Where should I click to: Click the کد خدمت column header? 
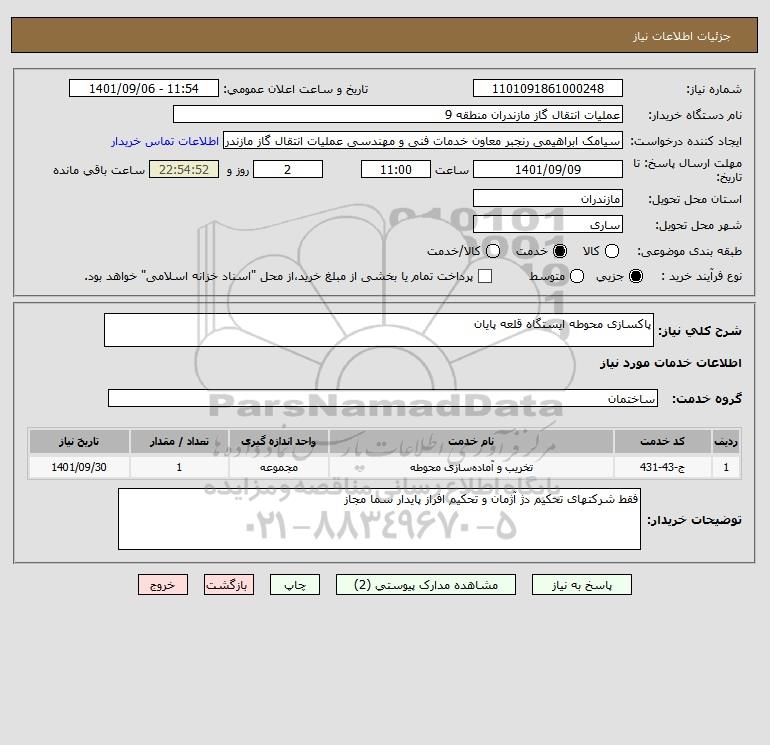pos(662,441)
